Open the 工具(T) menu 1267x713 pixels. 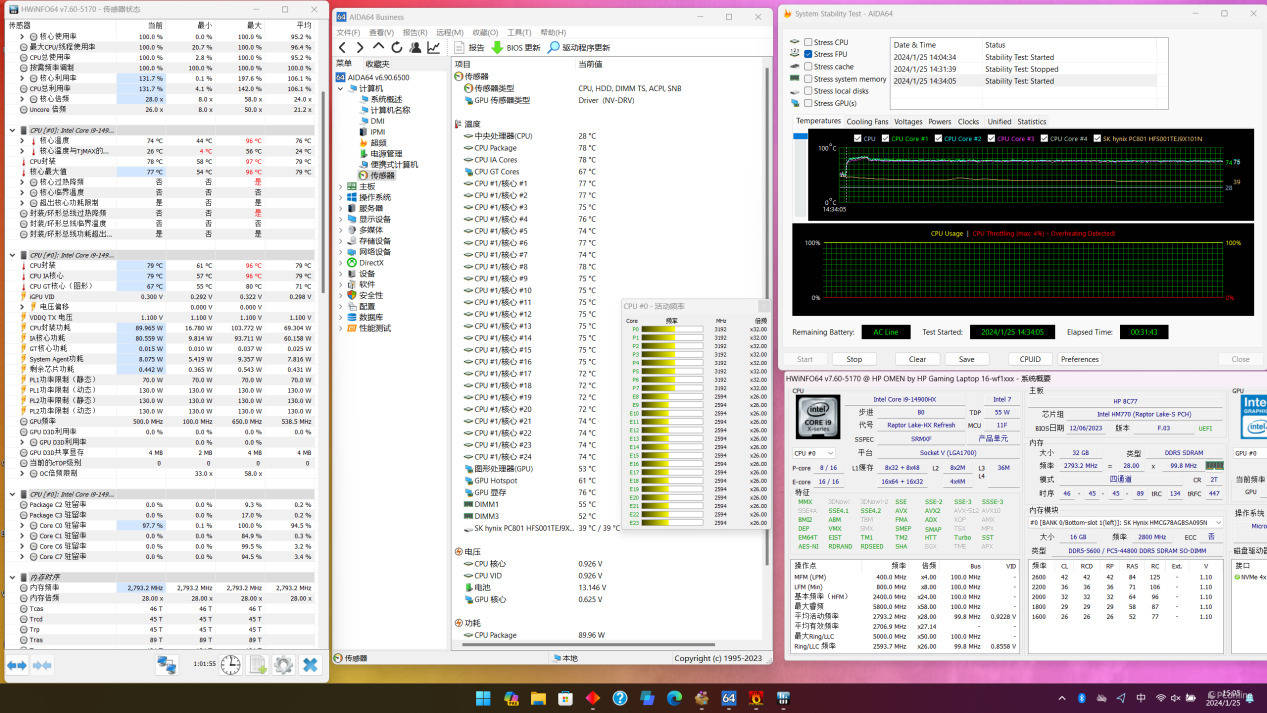[x=519, y=32]
